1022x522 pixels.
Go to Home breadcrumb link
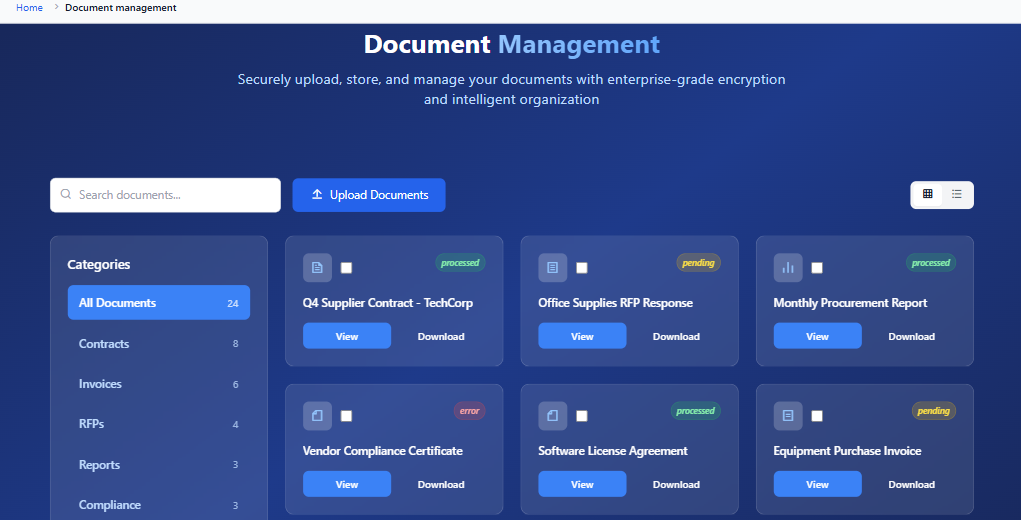[x=30, y=8]
